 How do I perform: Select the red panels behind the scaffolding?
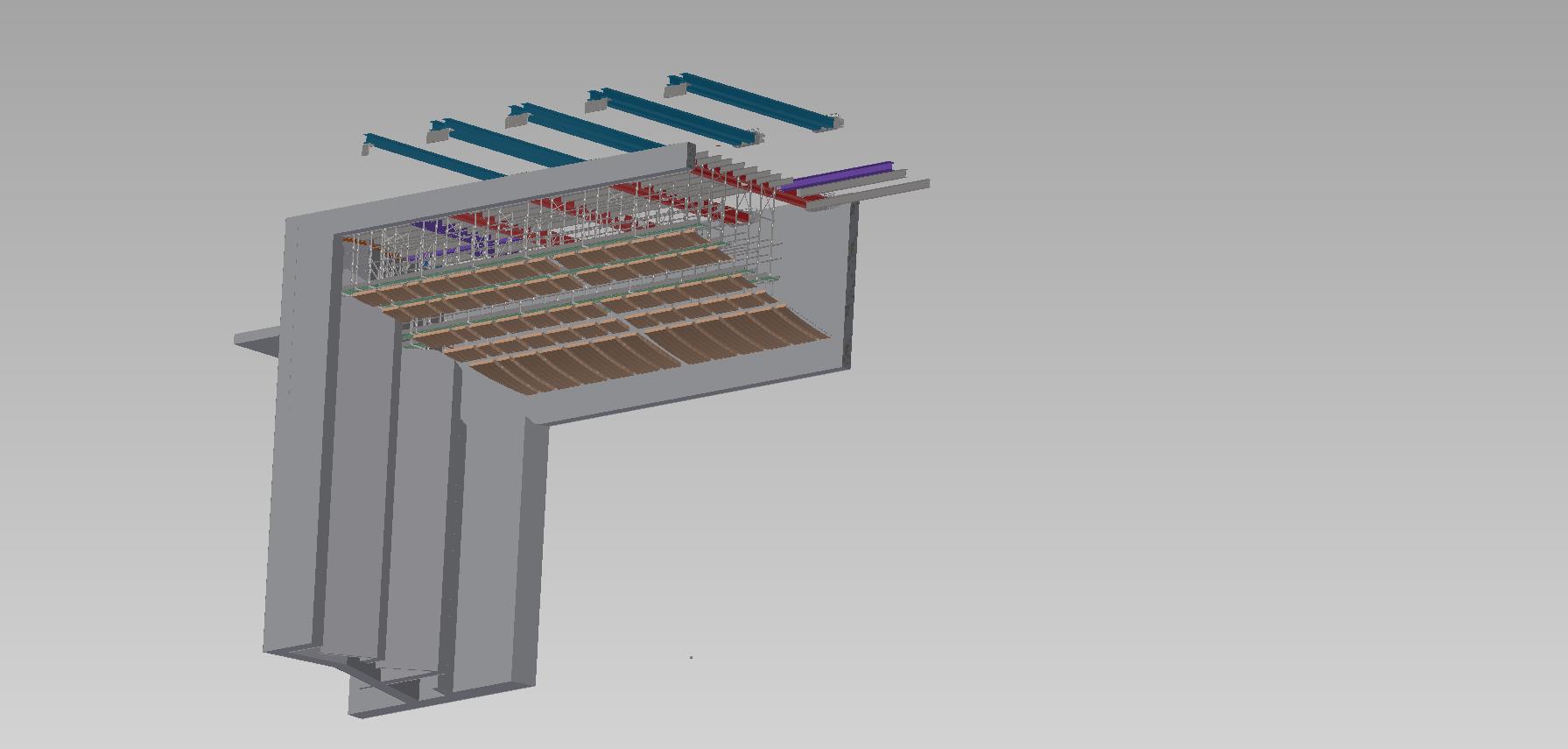click(595, 207)
